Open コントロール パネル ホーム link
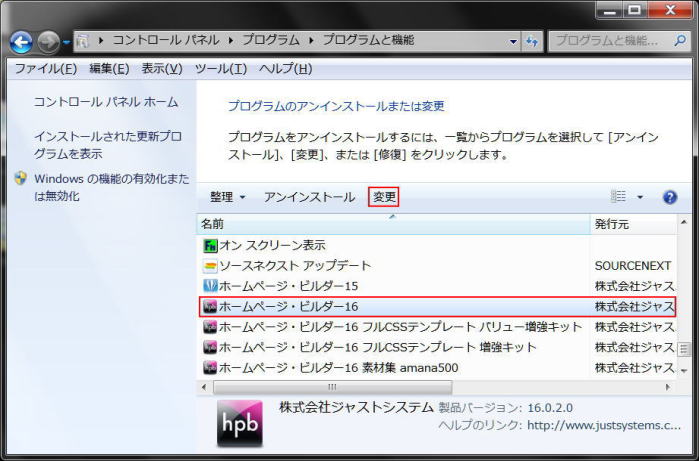 [106, 102]
